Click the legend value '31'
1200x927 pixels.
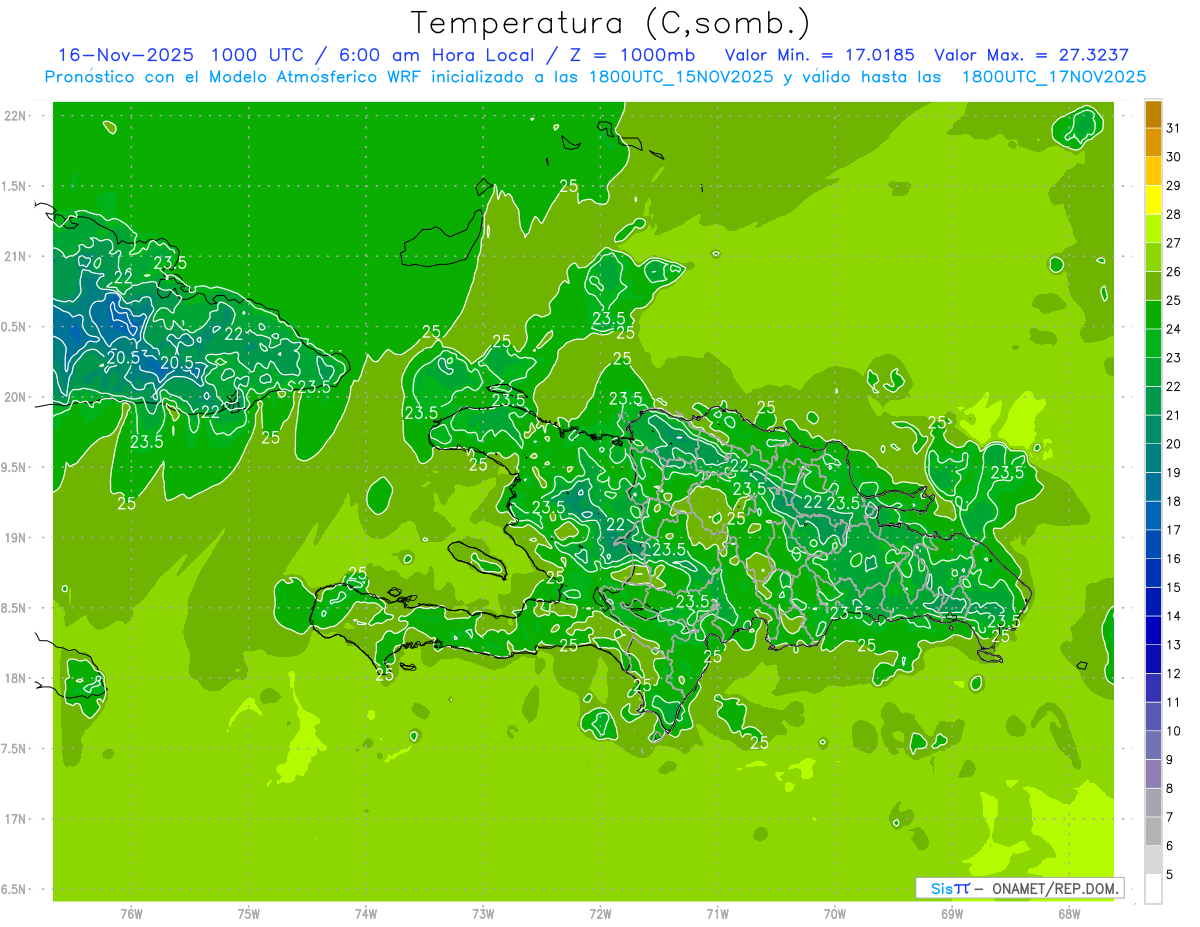pyautogui.click(x=1174, y=128)
